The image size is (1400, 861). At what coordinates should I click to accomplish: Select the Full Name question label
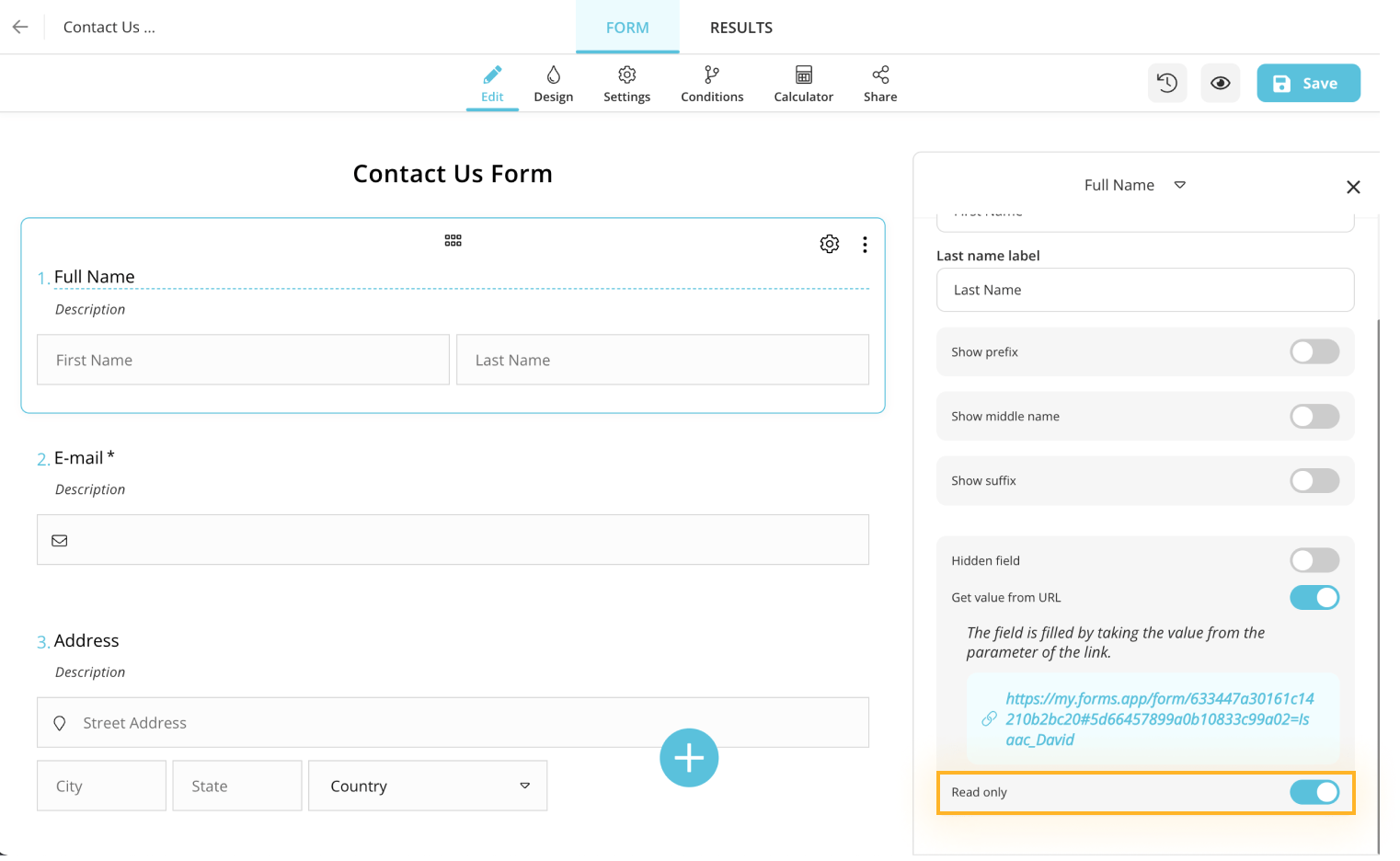click(x=95, y=277)
